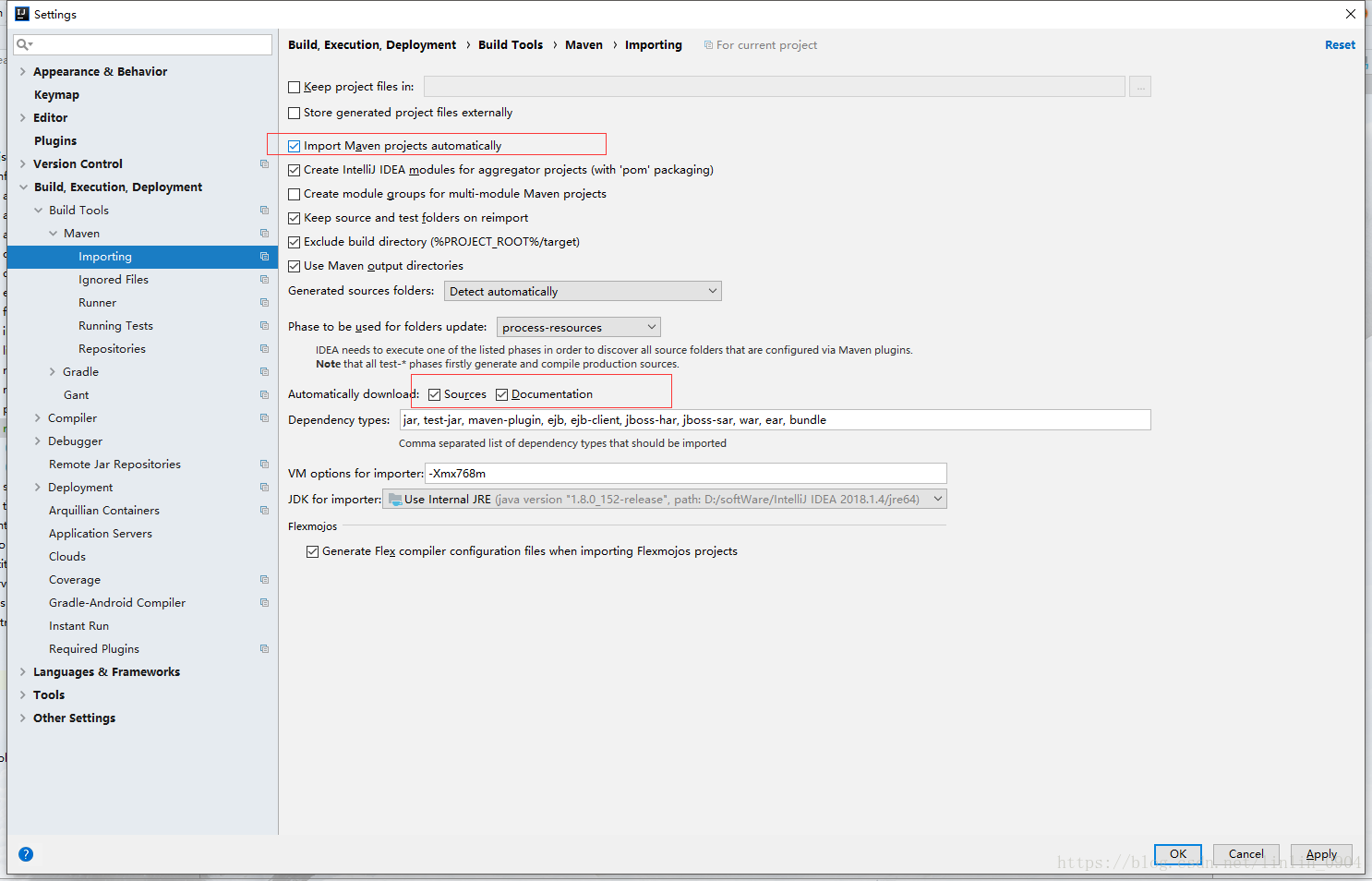Click project-level icon beside Importing row
This screenshot has height=881, width=1372.
pyautogui.click(x=264, y=257)
